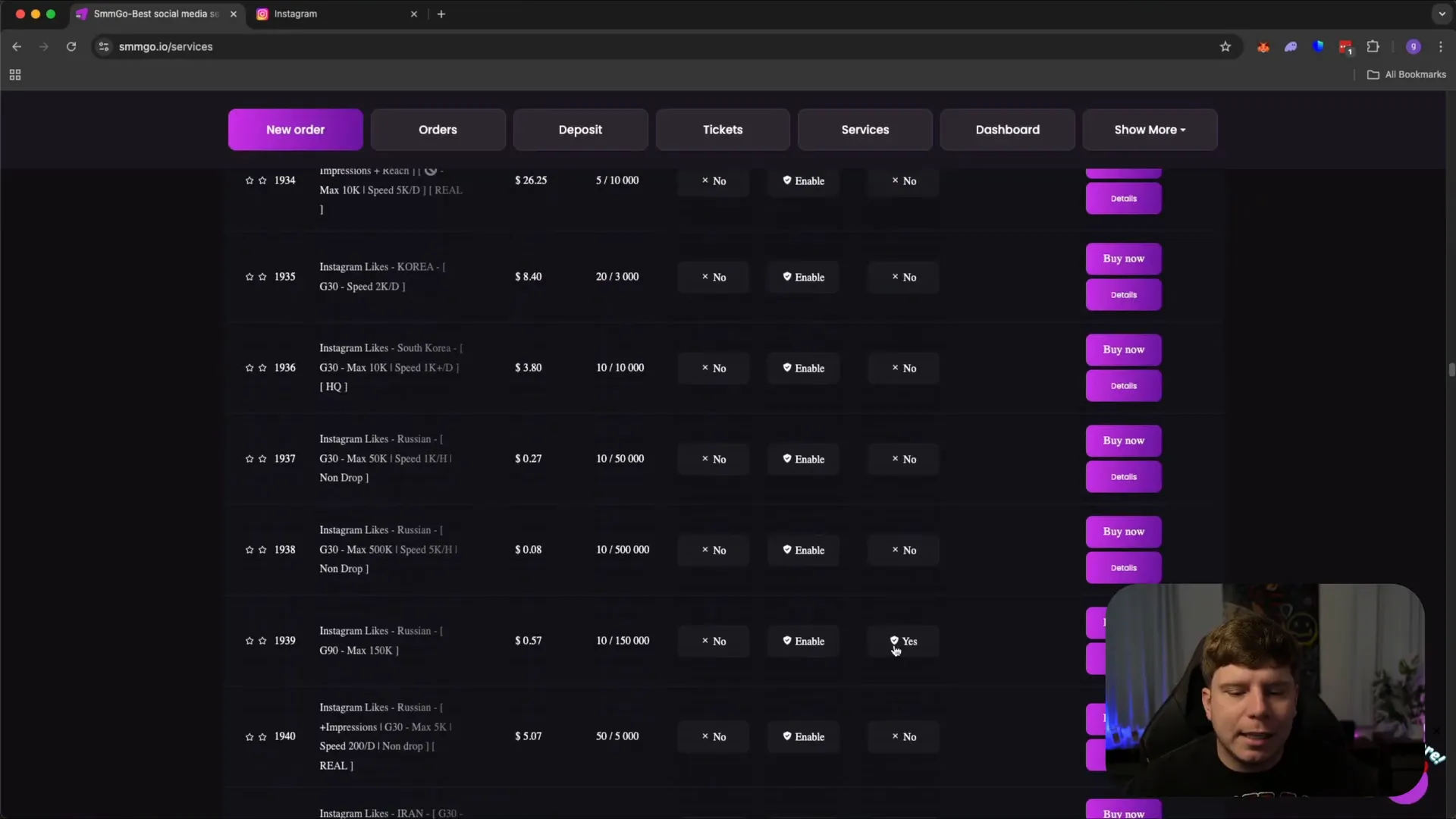The image size is (1456, 819).
Task: Click the Enable badge for service 1935
Action: (x=803, y=278)
